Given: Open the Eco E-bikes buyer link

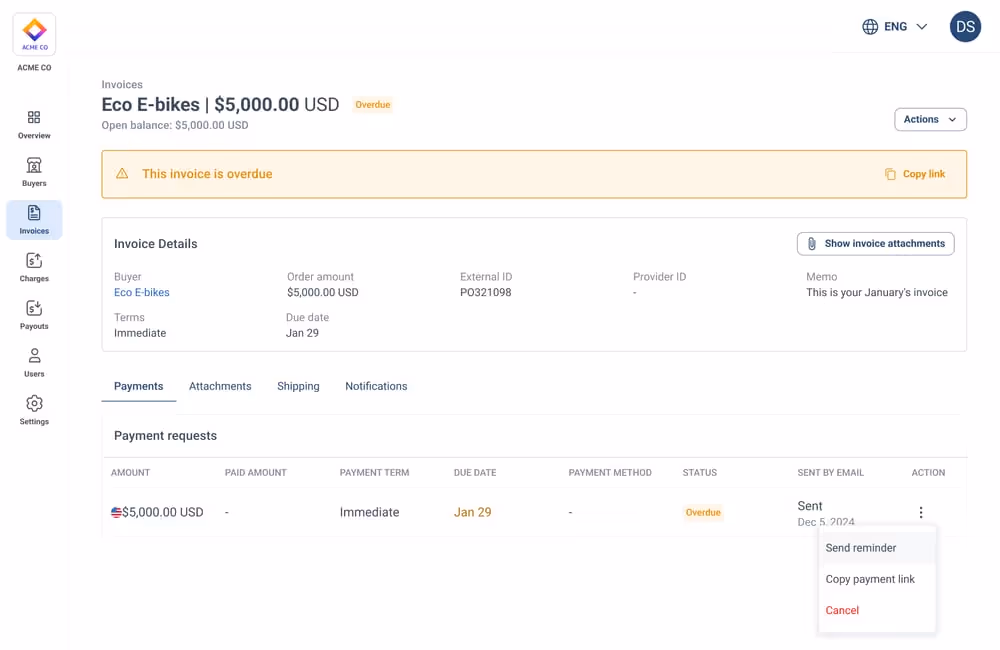Looking at the screenshot, I should point(142,293).
